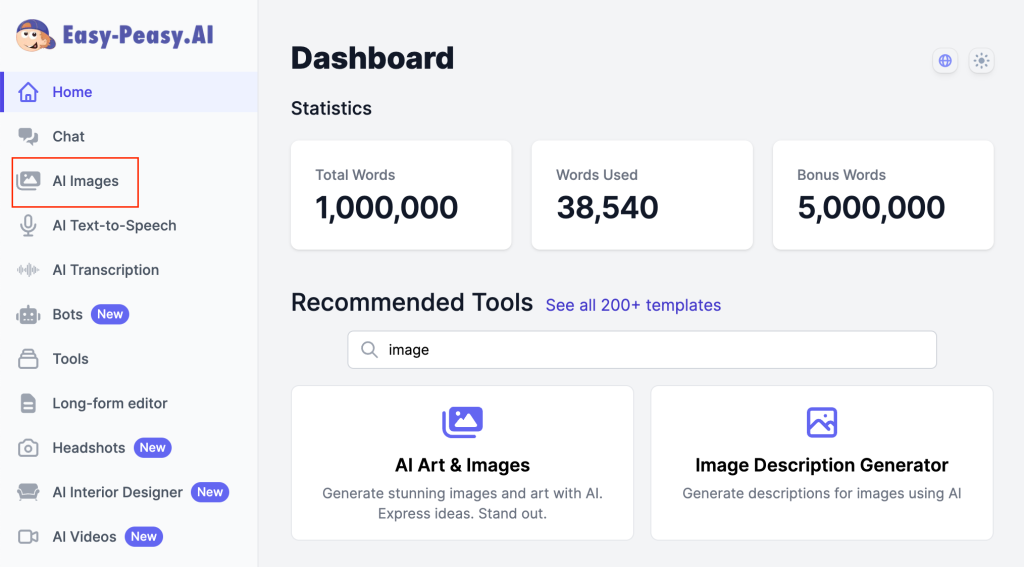Click the AI Interior Designer sofa icon
1024x567 pixels.
28,493
